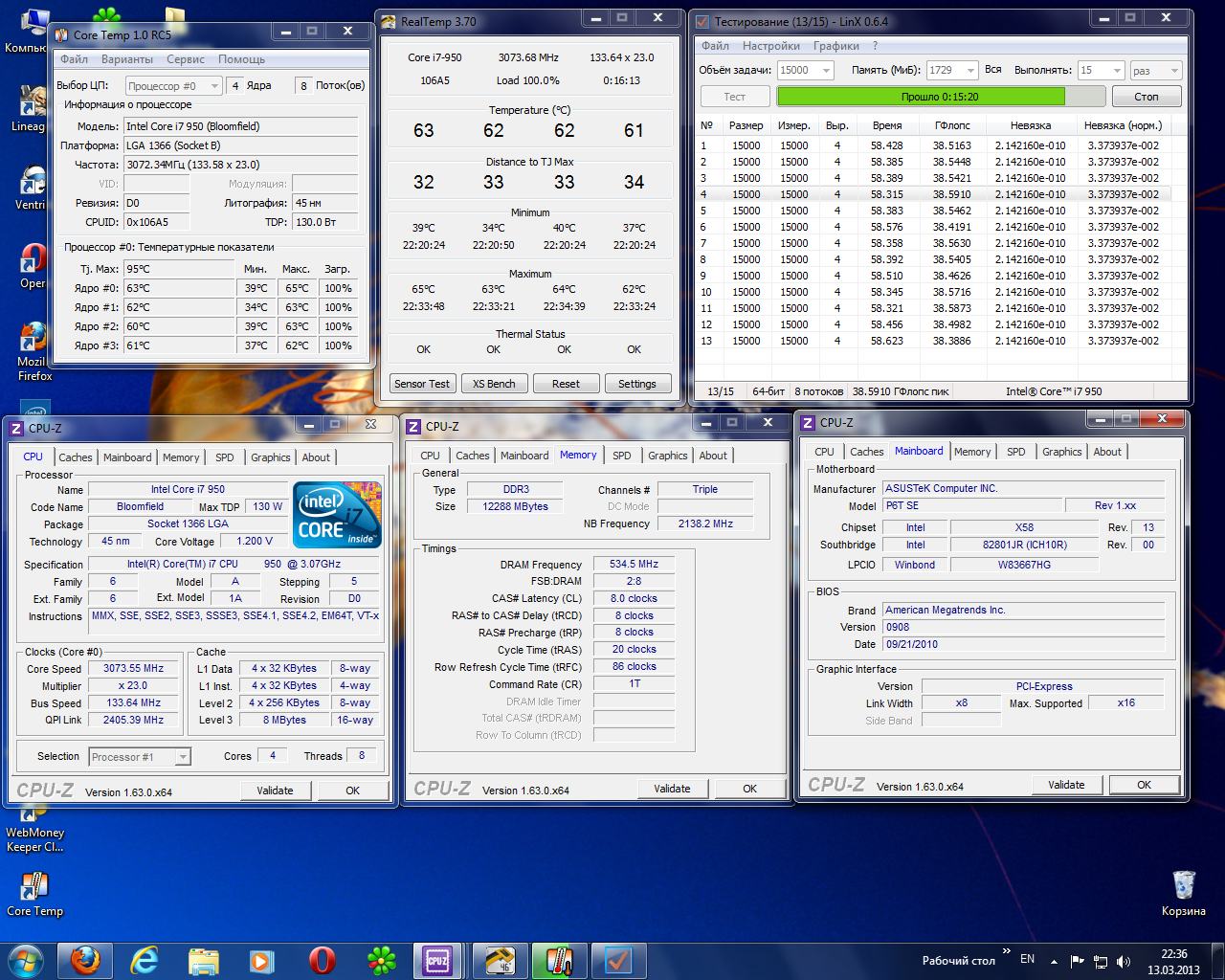Click the Невязка (норм.) column header in LinX
Viewport: 1225px width, 980px height.
(1123, 125)
